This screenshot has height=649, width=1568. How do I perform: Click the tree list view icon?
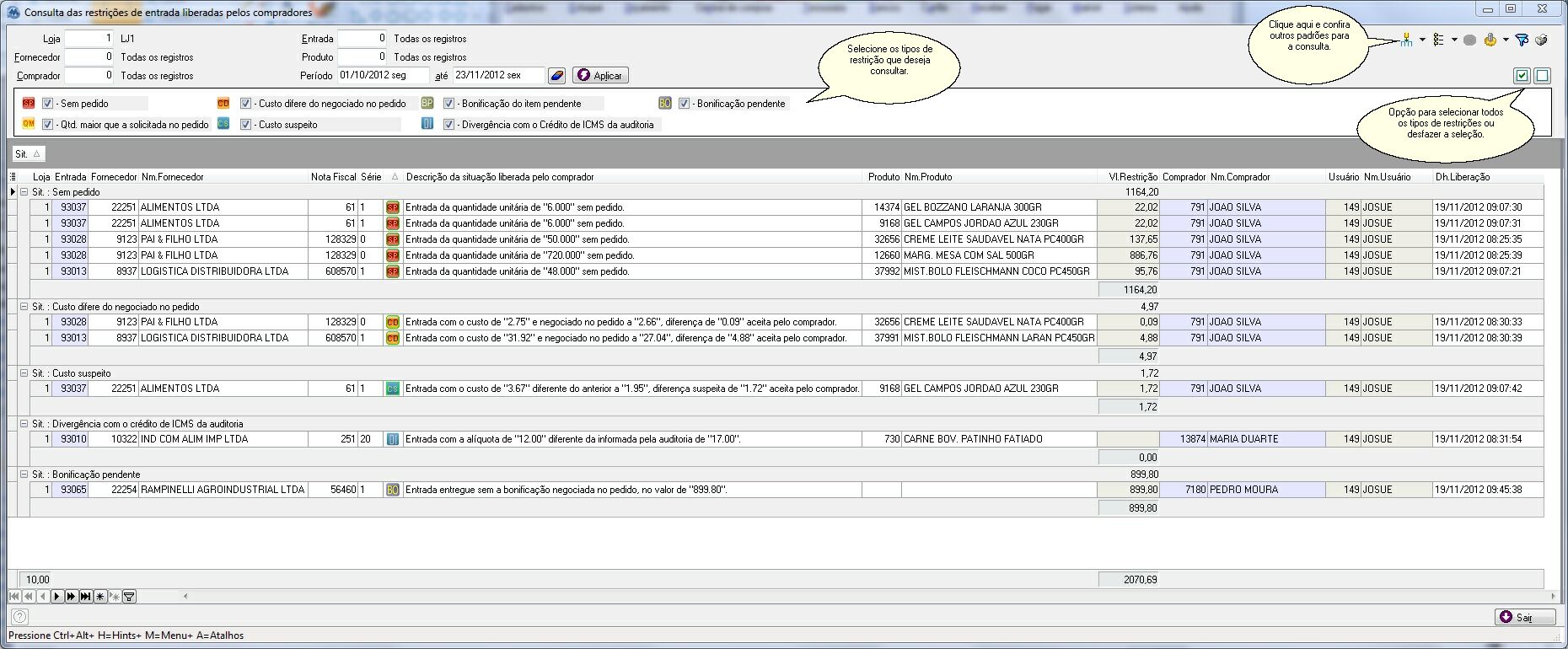click(1438, 40)
